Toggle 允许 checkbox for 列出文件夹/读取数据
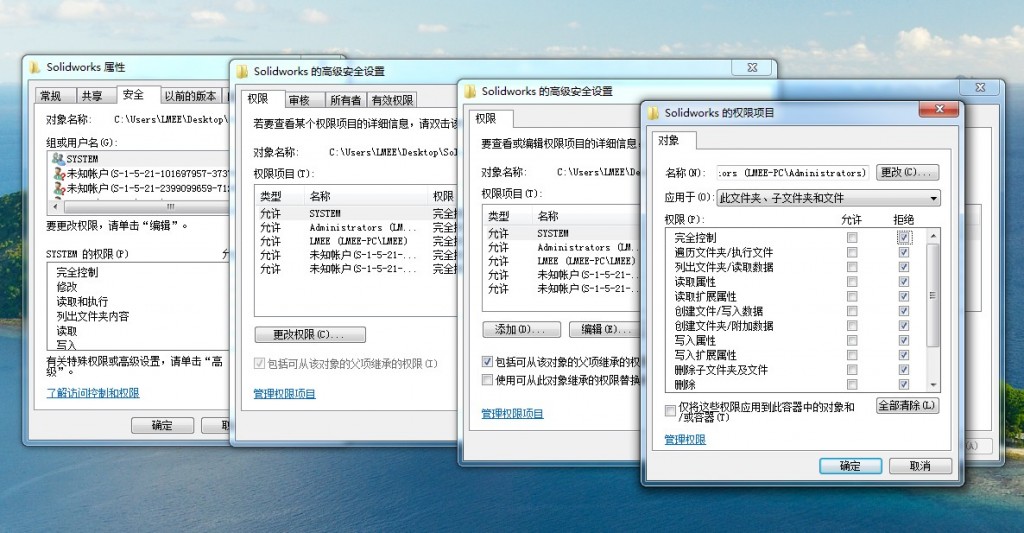Viewport: 1024px width, 533px height. pos(852,267)
